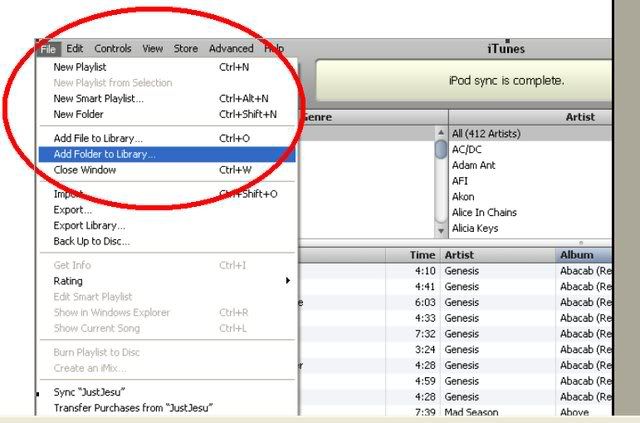This screenshot has height=423, width=640.
Task: Open the Edit menu
Action: point(75,48)
